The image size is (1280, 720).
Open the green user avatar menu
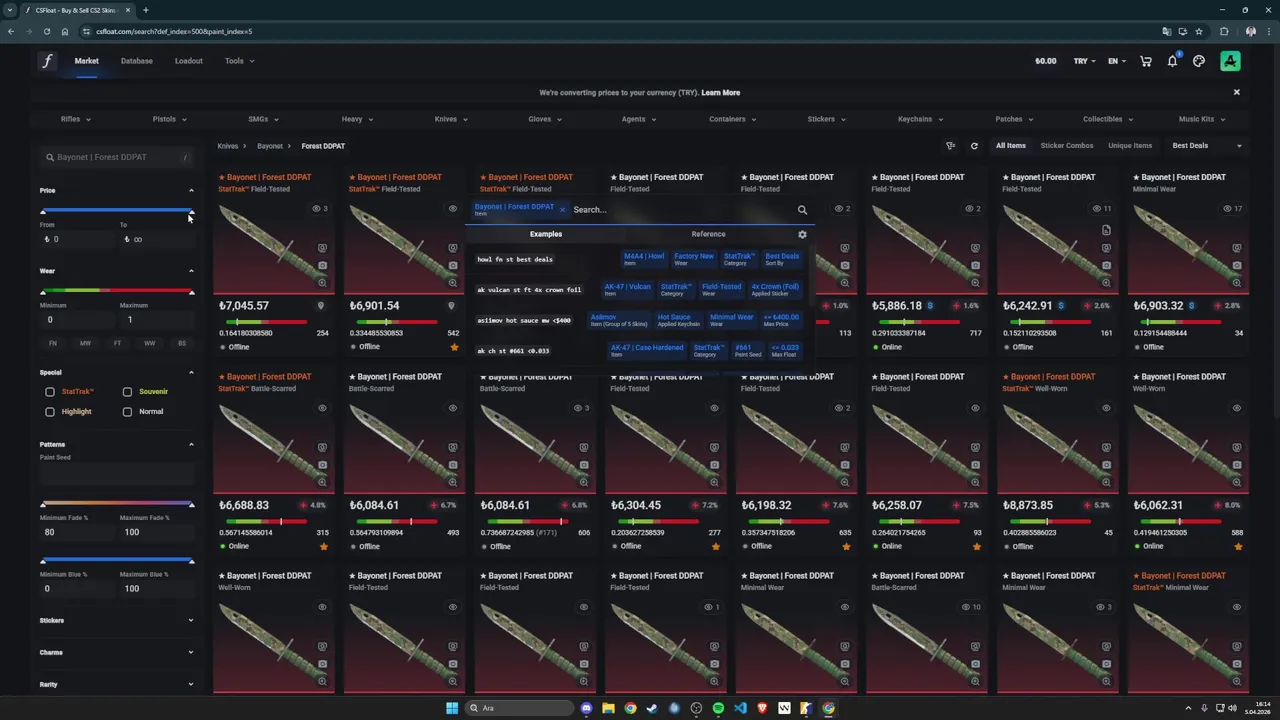[x=1230, y=61]
